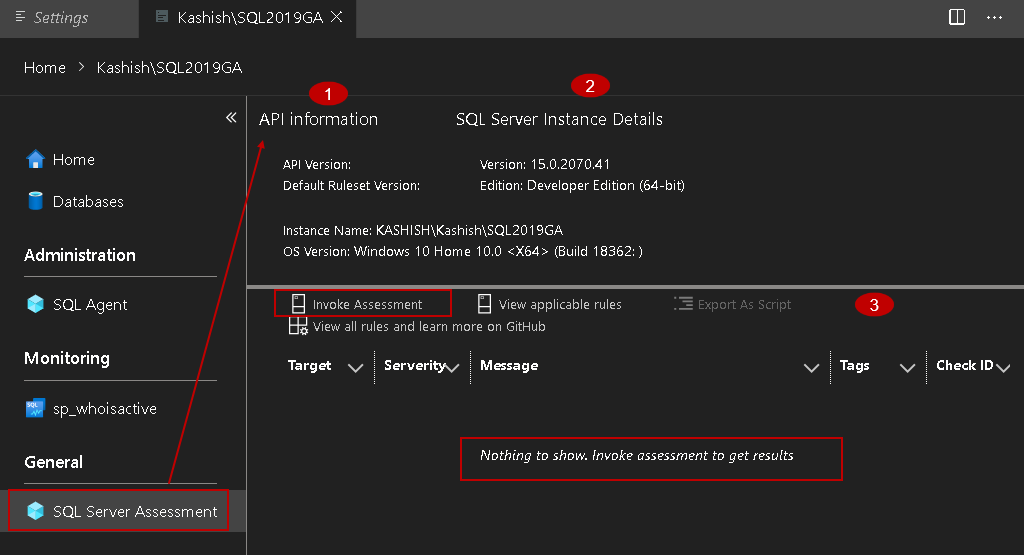1024x555 pixels.
Task: Open the more actions ellipsis menu
Action: click(994, 17)
